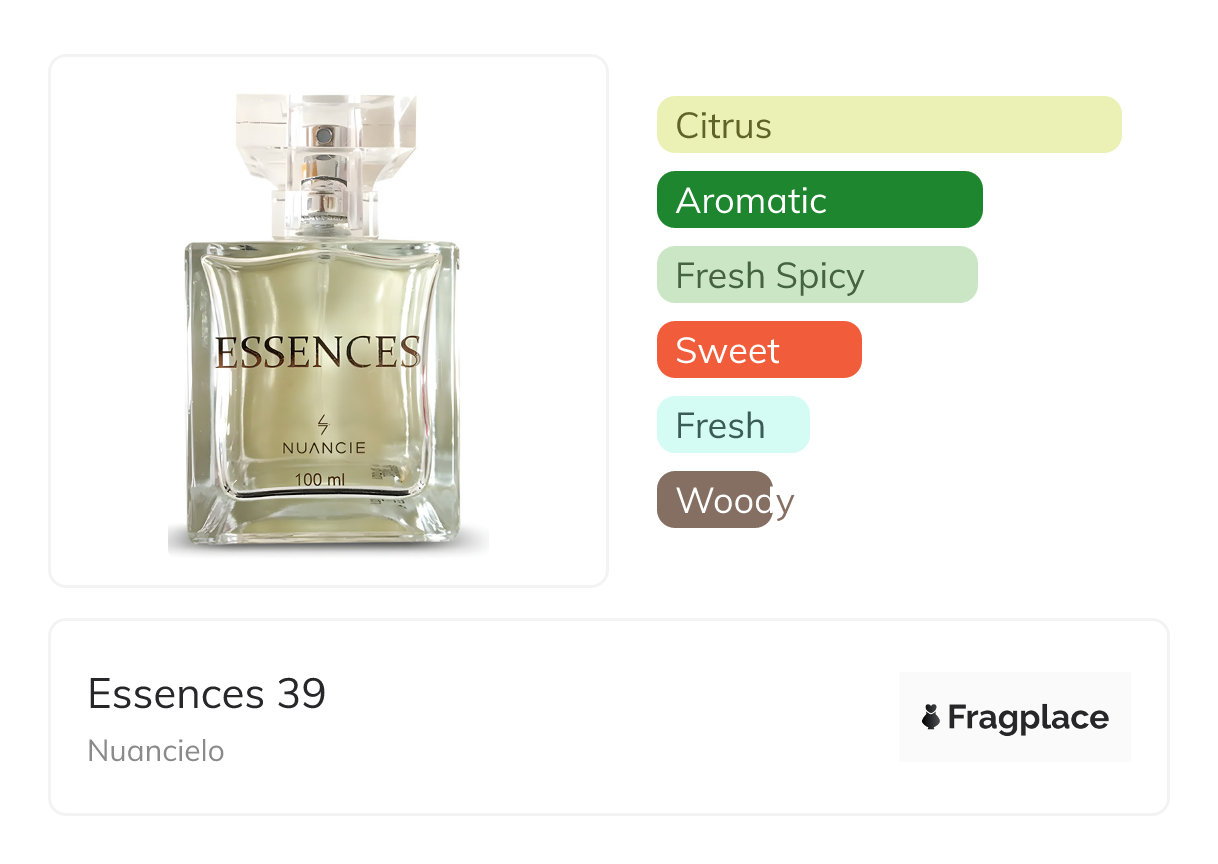
Task: Click the Fresh Spicy accord bar
Action: (x=816, y=275)
